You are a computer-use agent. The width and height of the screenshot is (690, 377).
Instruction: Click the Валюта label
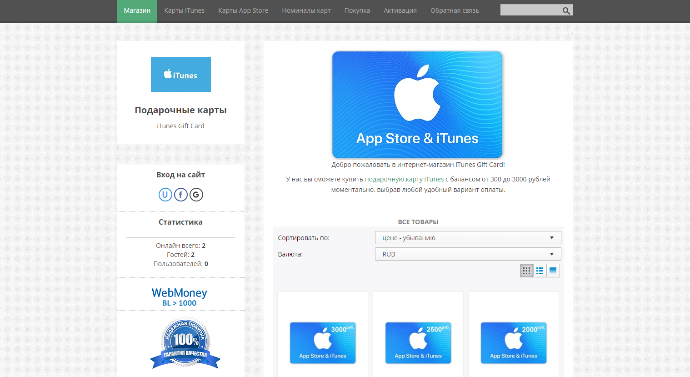point(290,255)
